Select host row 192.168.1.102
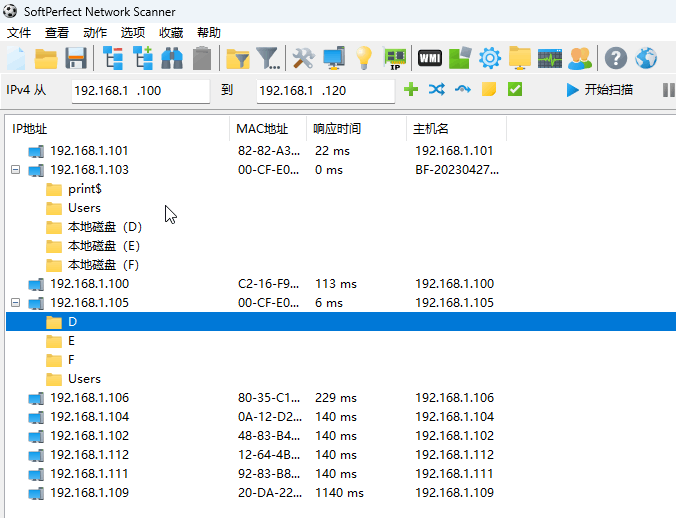Image resolution: width=676 pixels, height=518 pixels. [341, 436]
